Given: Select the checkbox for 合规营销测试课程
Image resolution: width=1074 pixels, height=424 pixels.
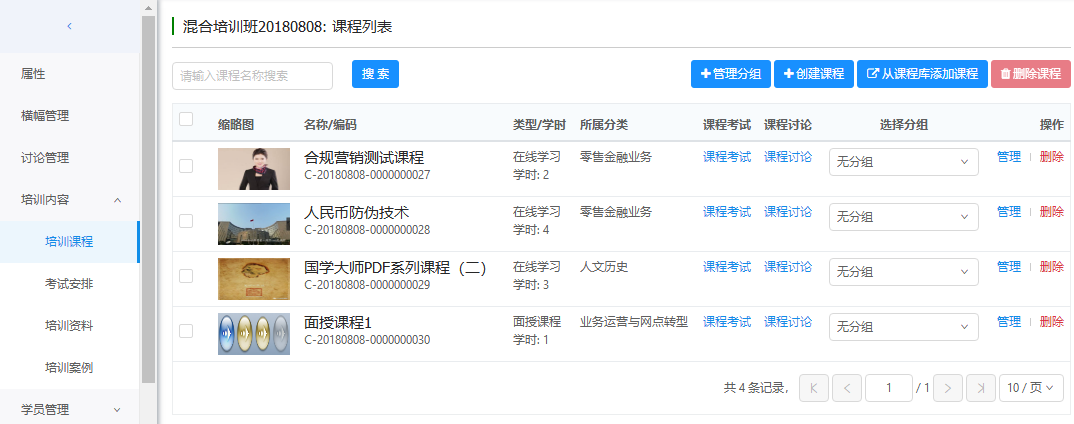Looking at the screenshot, I should click(186, 166).
